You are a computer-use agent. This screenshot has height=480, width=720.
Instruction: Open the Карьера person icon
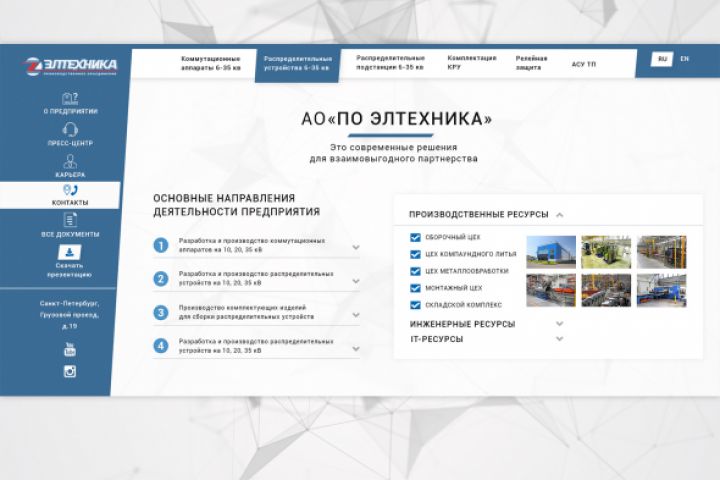coord(70,162)
